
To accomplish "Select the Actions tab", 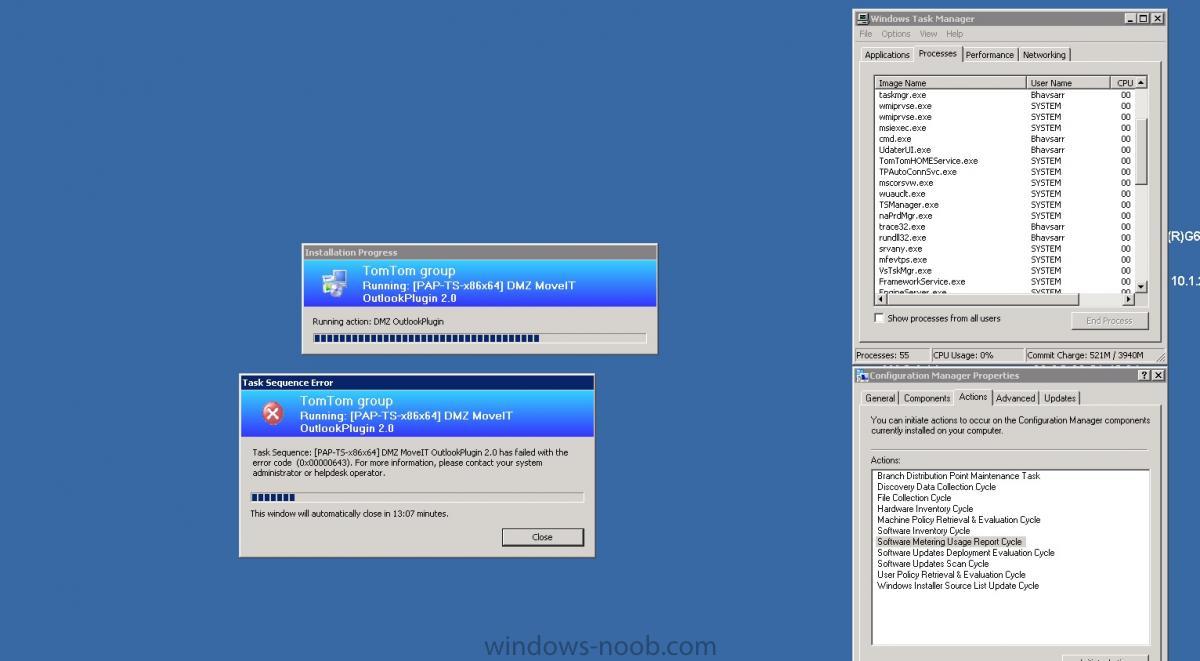I will pos(973,397).
